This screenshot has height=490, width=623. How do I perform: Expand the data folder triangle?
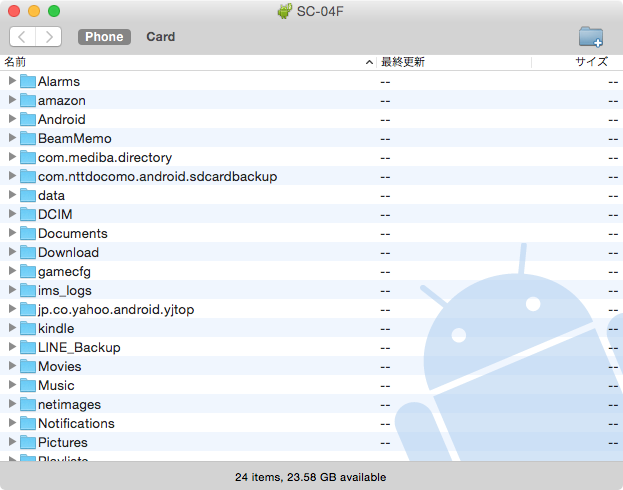pos(12,195)
